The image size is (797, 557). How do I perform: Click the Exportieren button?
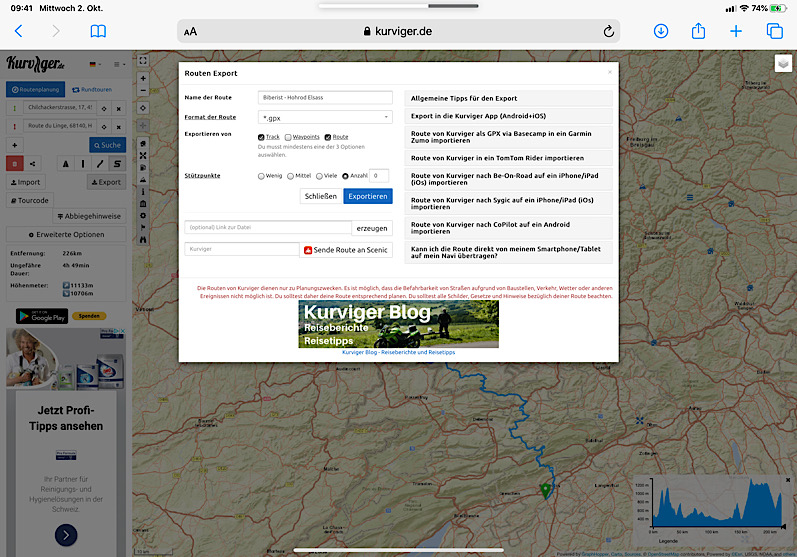tap(367, 196)
